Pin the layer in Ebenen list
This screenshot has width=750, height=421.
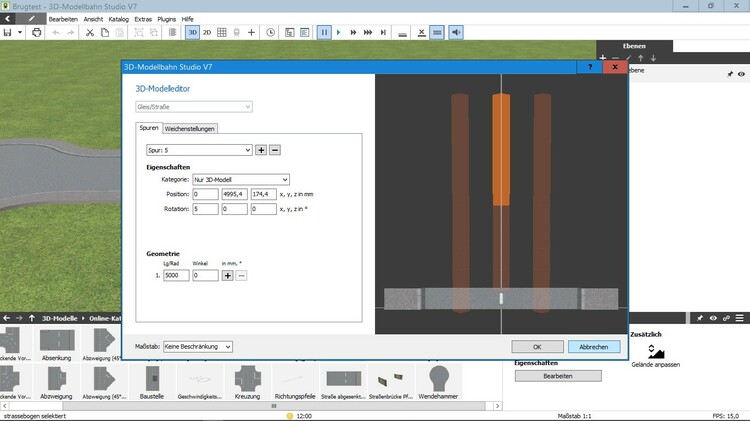(729, 74)
